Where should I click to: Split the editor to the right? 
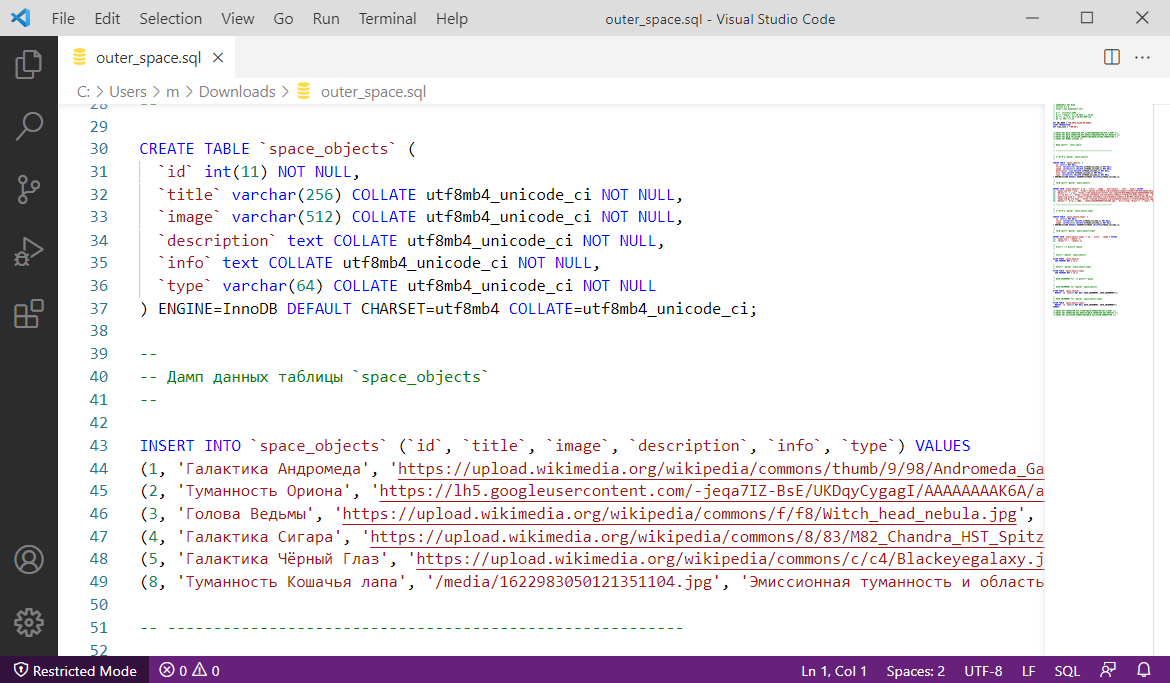pyautogui.click(x=1111, y=57)
